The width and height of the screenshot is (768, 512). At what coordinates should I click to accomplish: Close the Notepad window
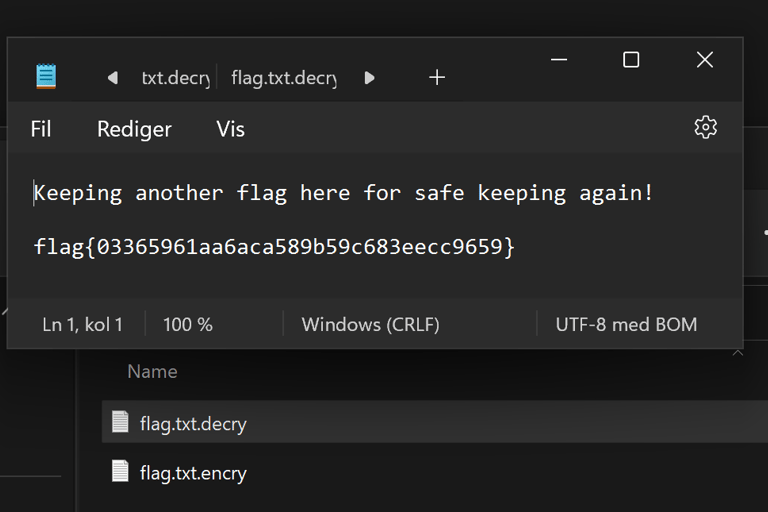(x=704, y=60)
